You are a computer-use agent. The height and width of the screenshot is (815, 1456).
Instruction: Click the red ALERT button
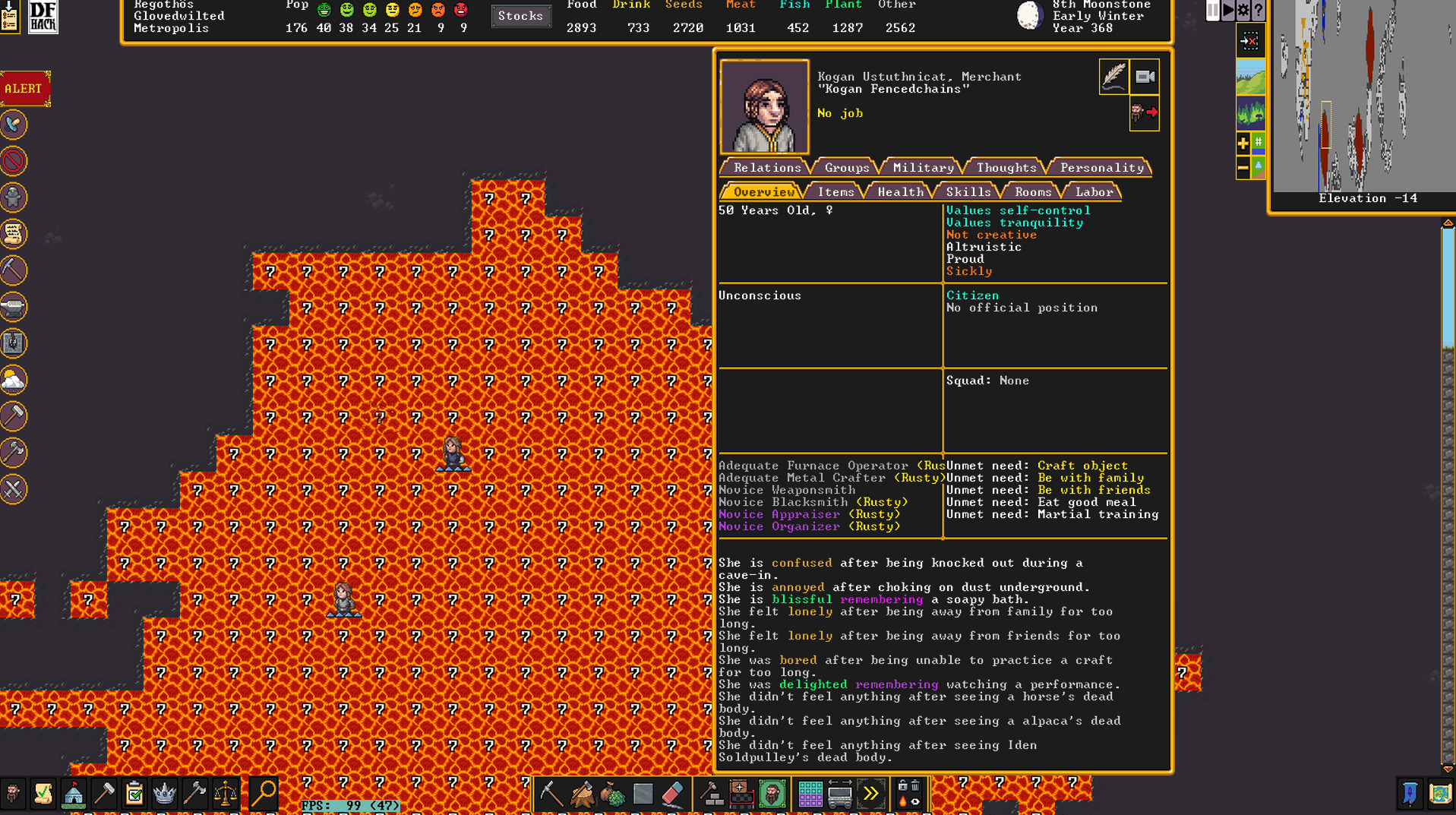pyautogui.click(x=24, y=89)
